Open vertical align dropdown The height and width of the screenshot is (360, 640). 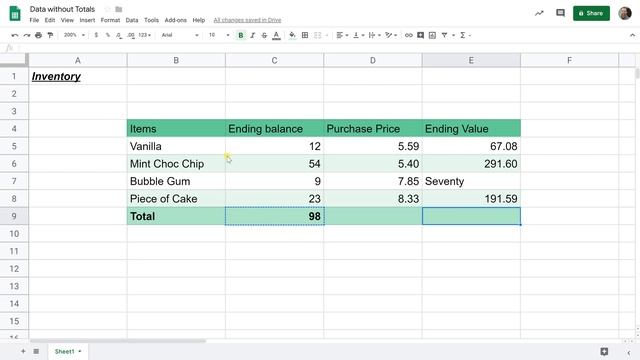[x=358, y=35]
